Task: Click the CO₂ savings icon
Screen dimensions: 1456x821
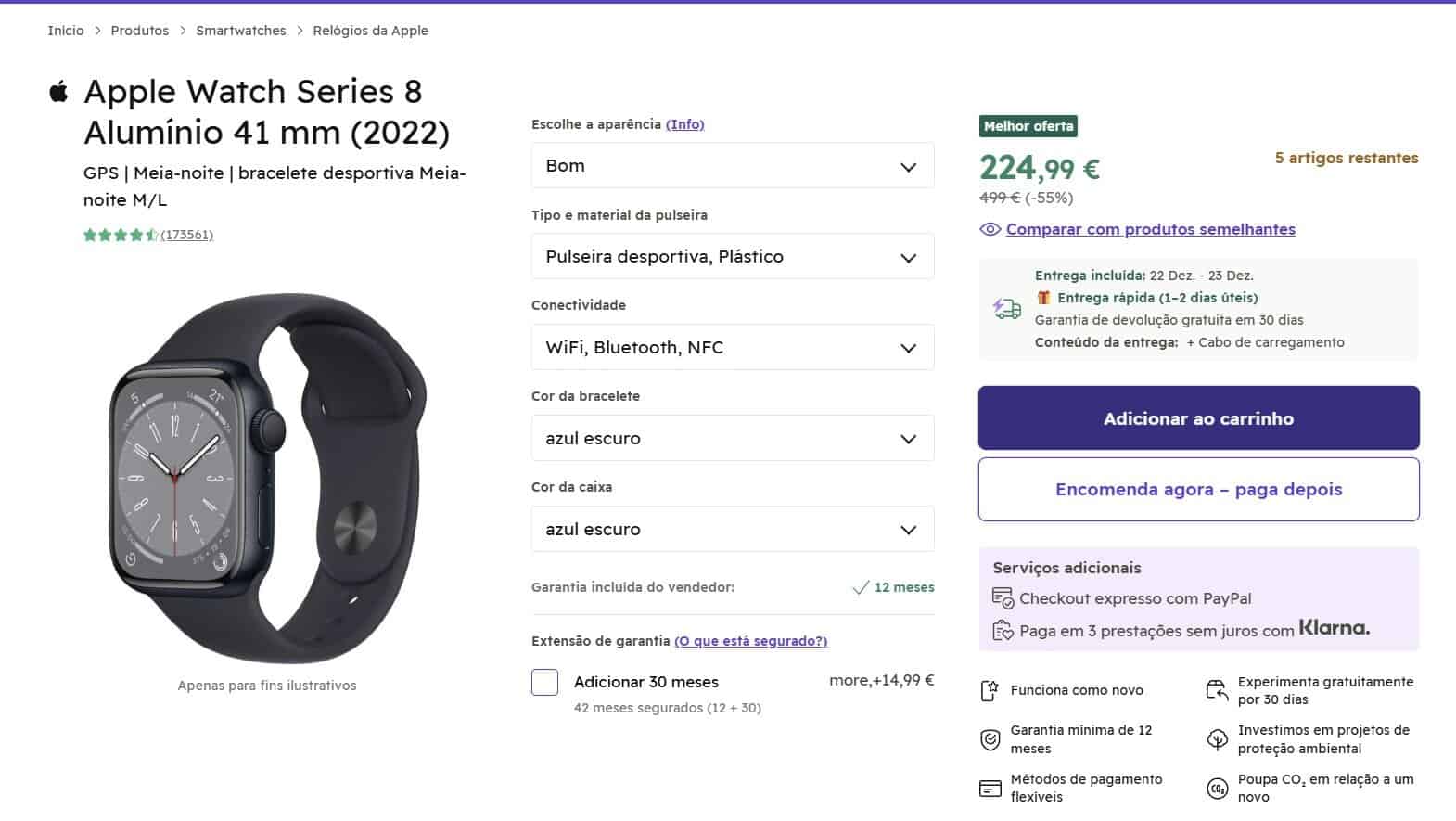Action: tap(1217, 789)
